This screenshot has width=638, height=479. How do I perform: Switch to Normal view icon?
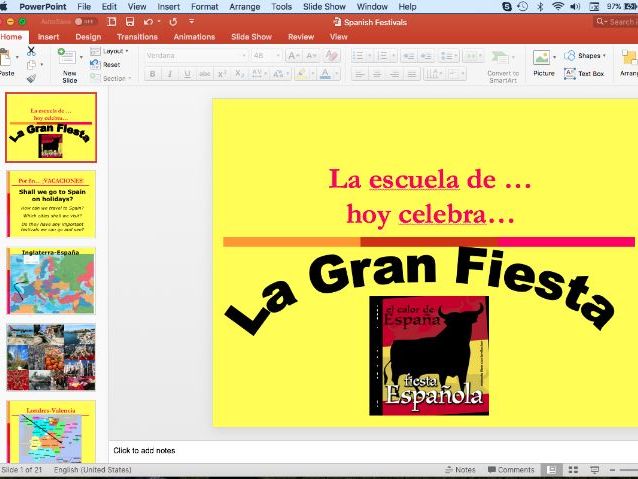click(x=551, y=470)
